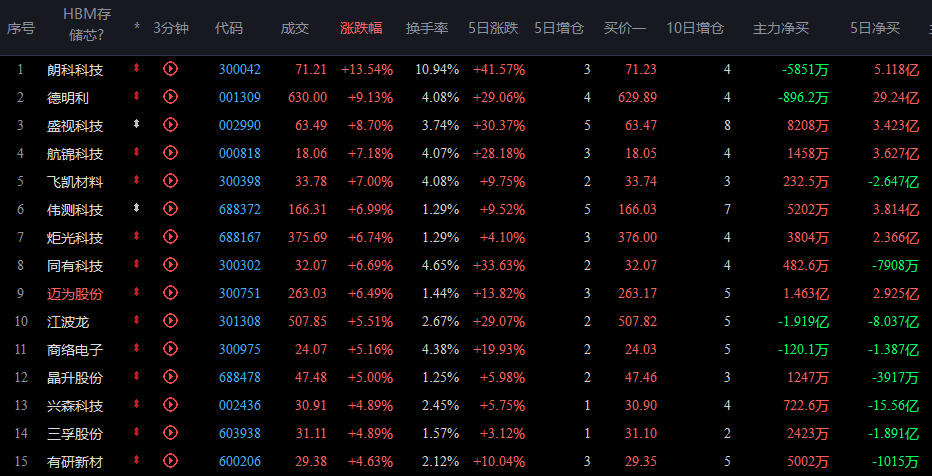The image size is (932, 476).
Task: Click the 序号 column header
Action: [x=21, y=28]
